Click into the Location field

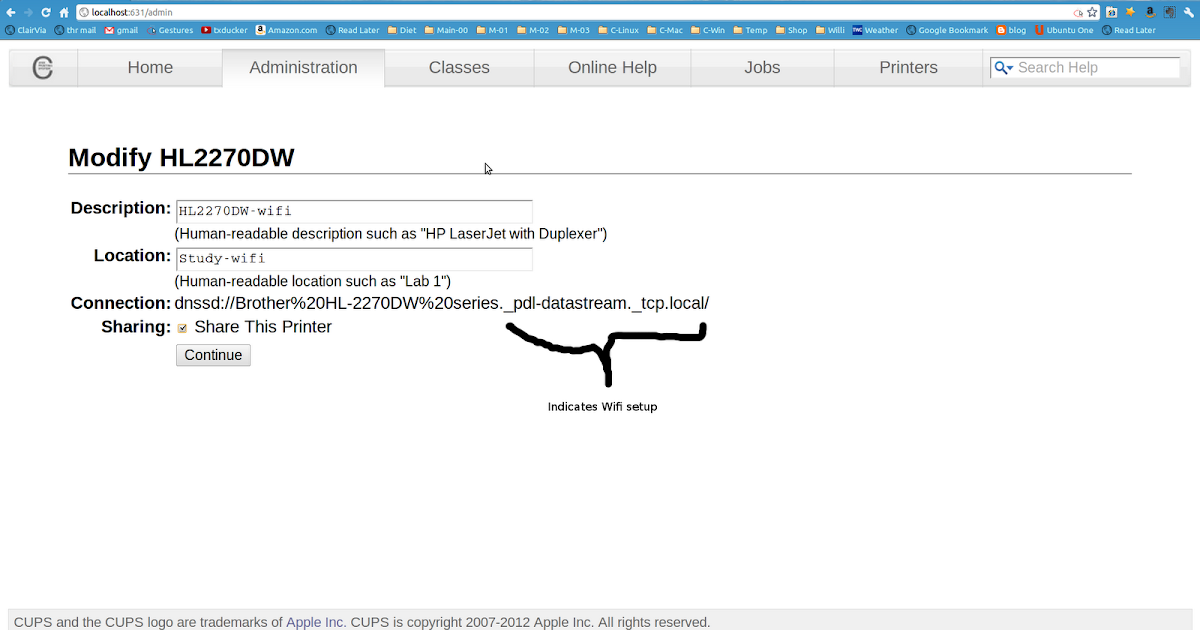354,259
